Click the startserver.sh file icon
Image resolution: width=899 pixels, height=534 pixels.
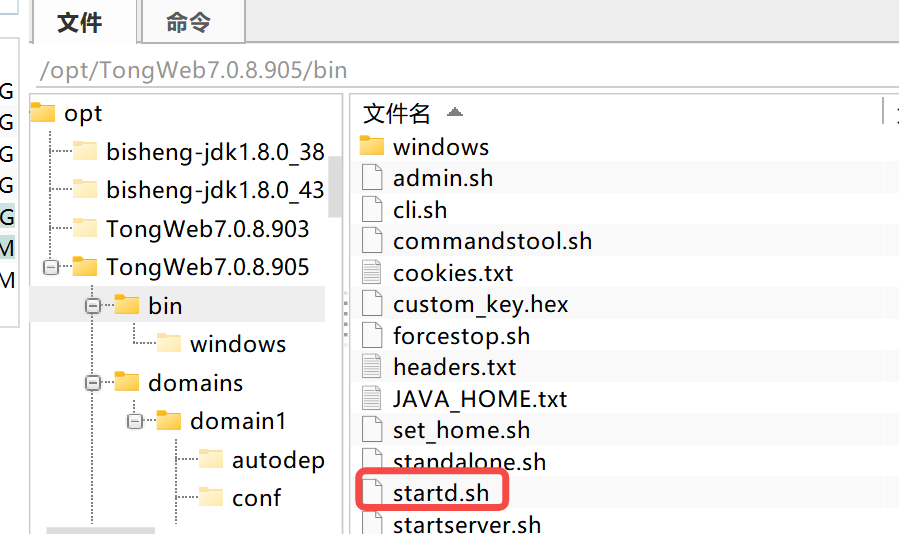pos(372,523)
